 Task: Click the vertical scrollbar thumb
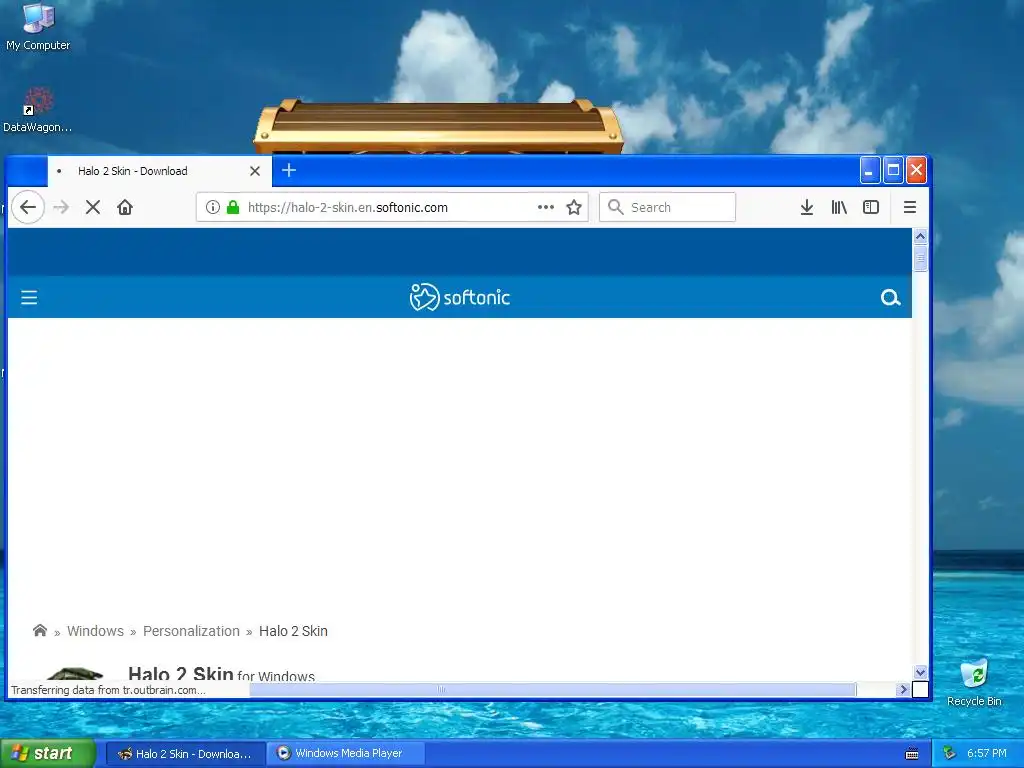point(920,257)
